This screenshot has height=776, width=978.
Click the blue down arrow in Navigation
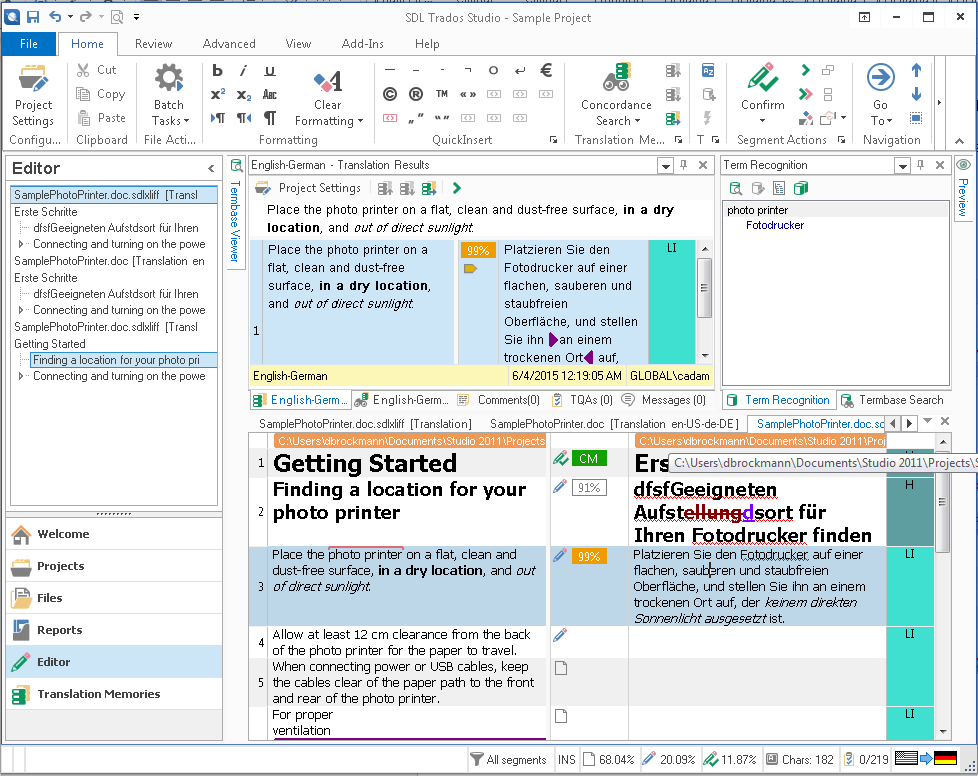pos(916,94)
